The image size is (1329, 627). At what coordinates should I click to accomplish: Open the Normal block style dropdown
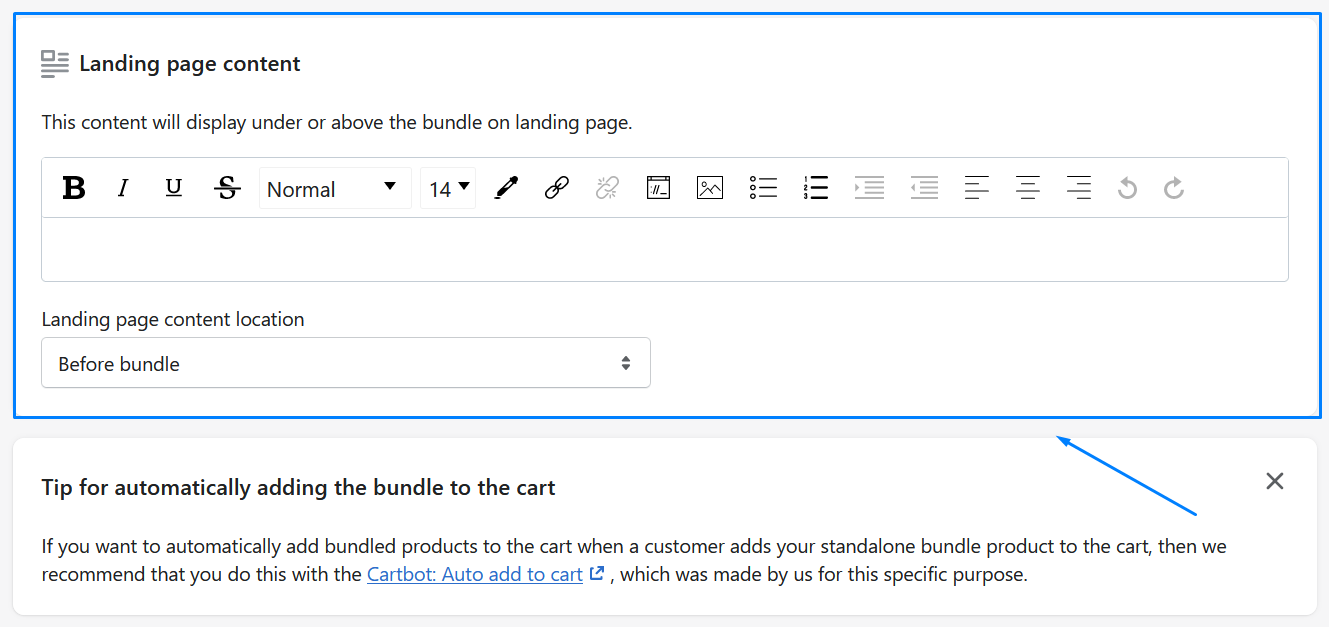pos(335,188)
